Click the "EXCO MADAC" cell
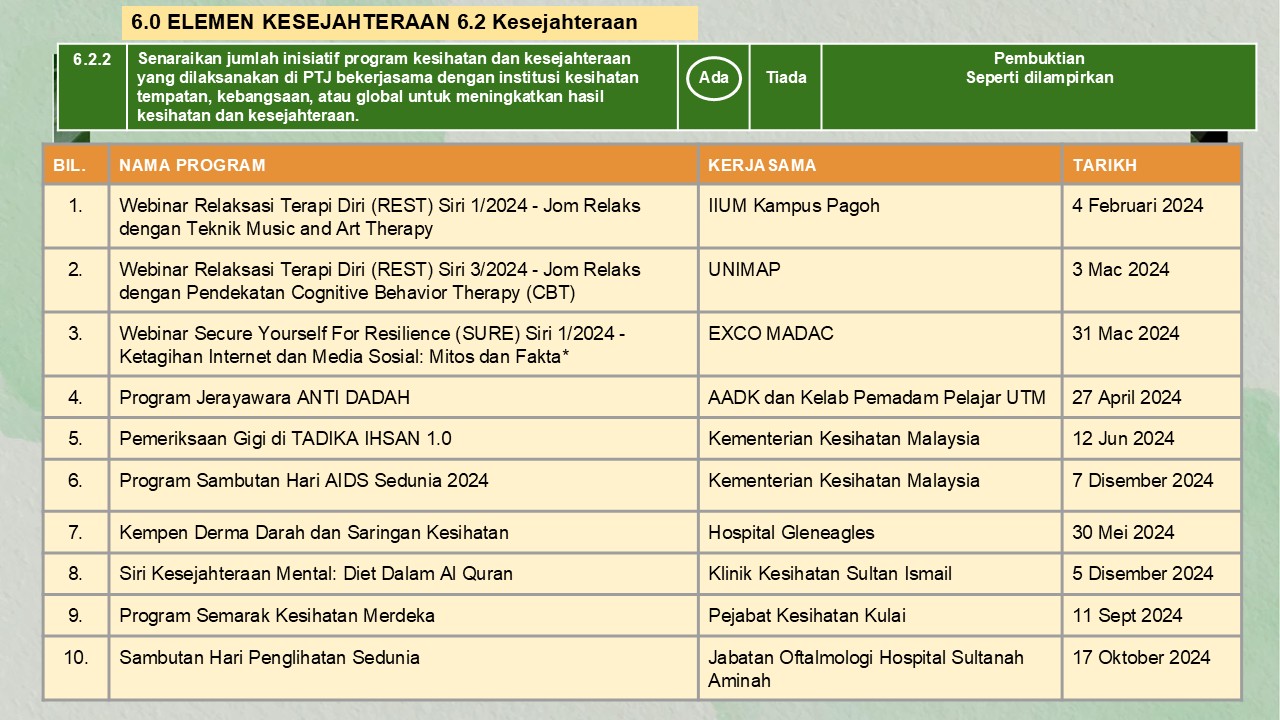This screenshot has width=1280, height=720. tap(764, 334)
